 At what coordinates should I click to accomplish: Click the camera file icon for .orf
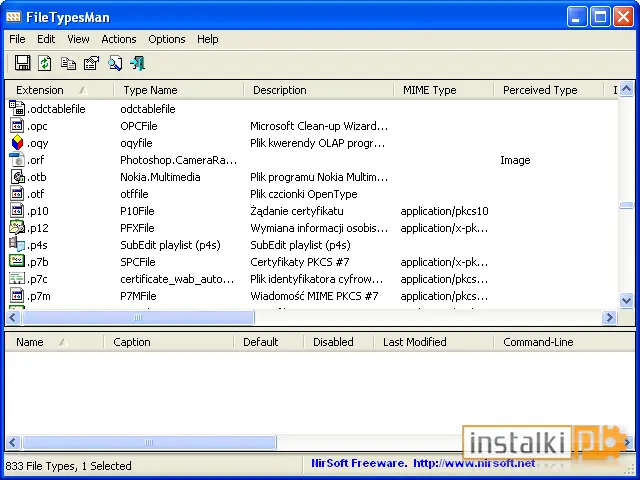17,160
